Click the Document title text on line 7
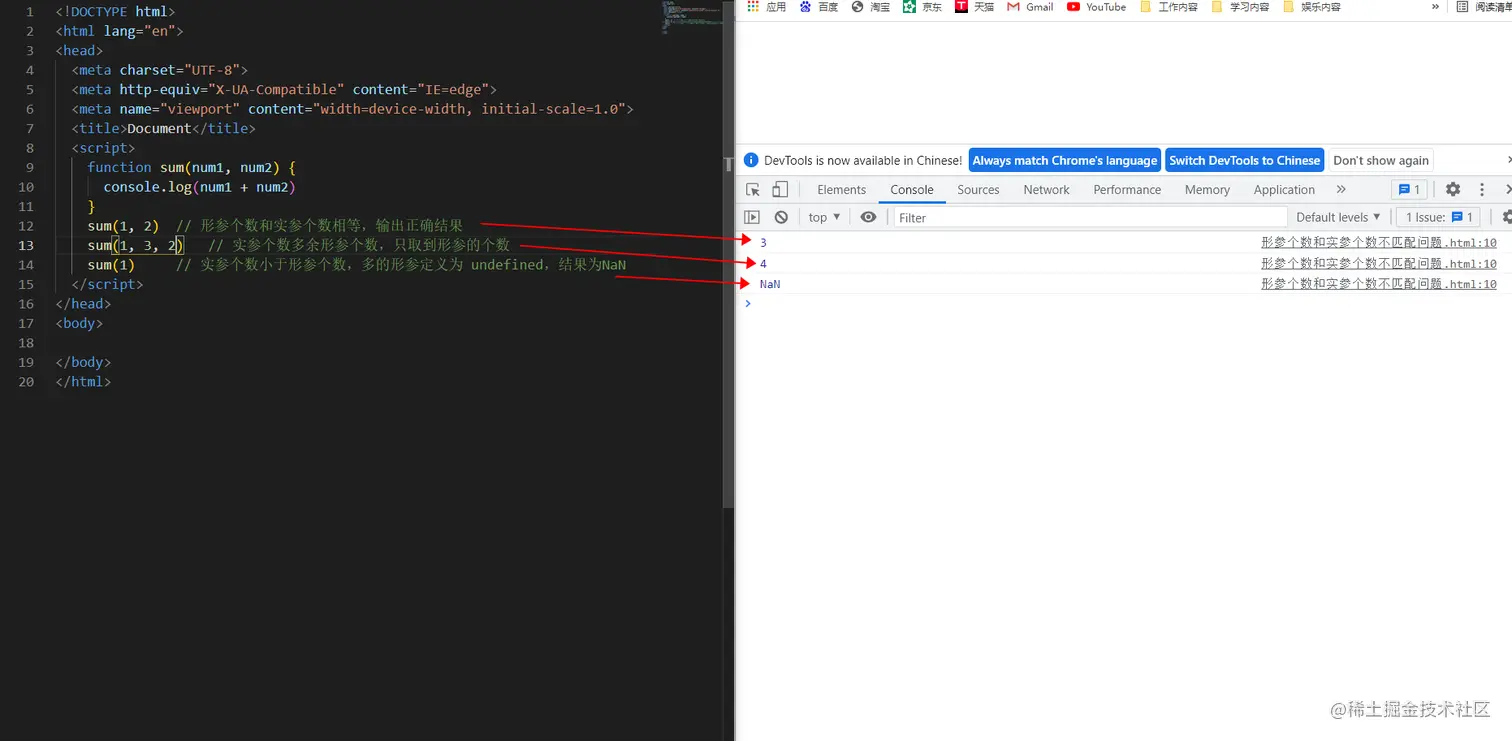 [x=159, y=128]
